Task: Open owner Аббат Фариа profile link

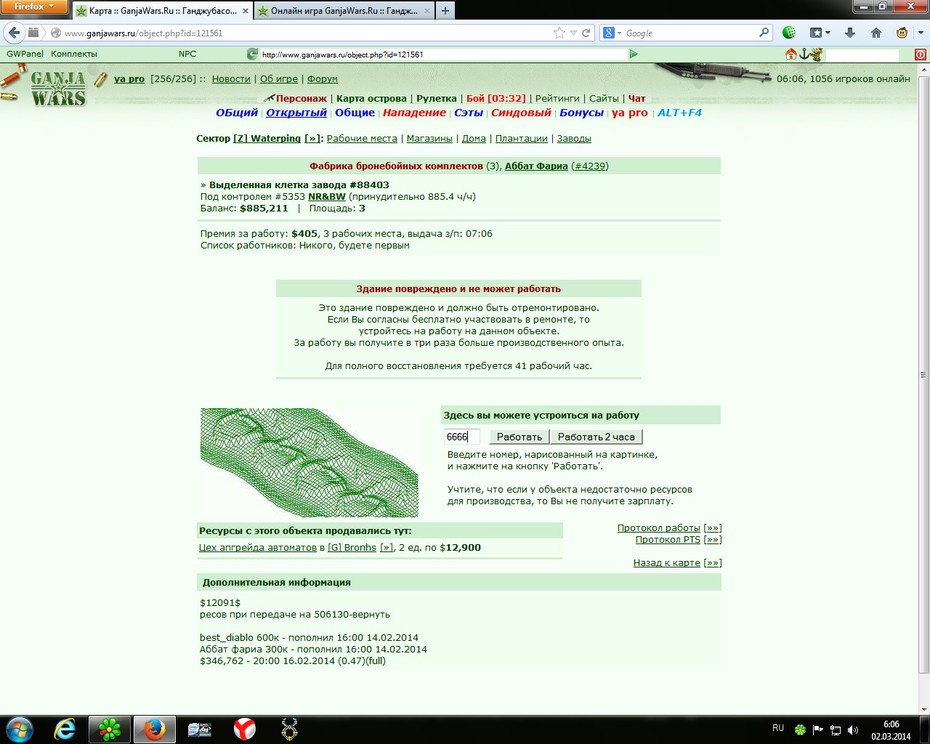Action: 536,166
